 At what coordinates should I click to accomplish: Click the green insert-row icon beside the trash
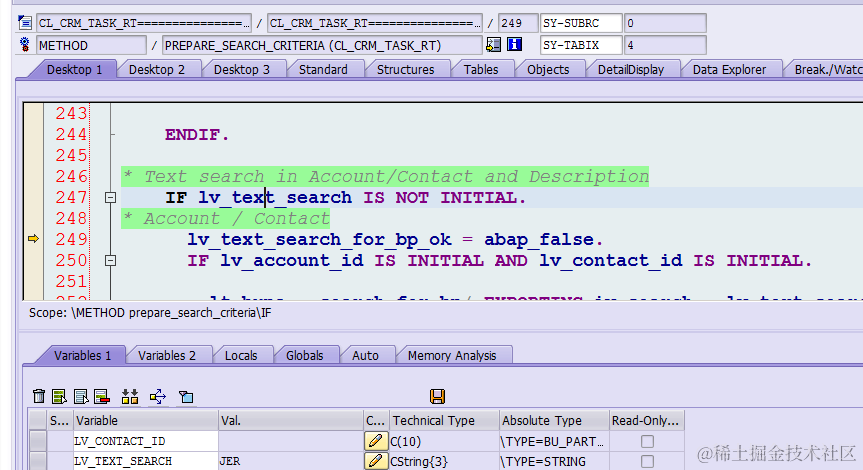[59, 396]
